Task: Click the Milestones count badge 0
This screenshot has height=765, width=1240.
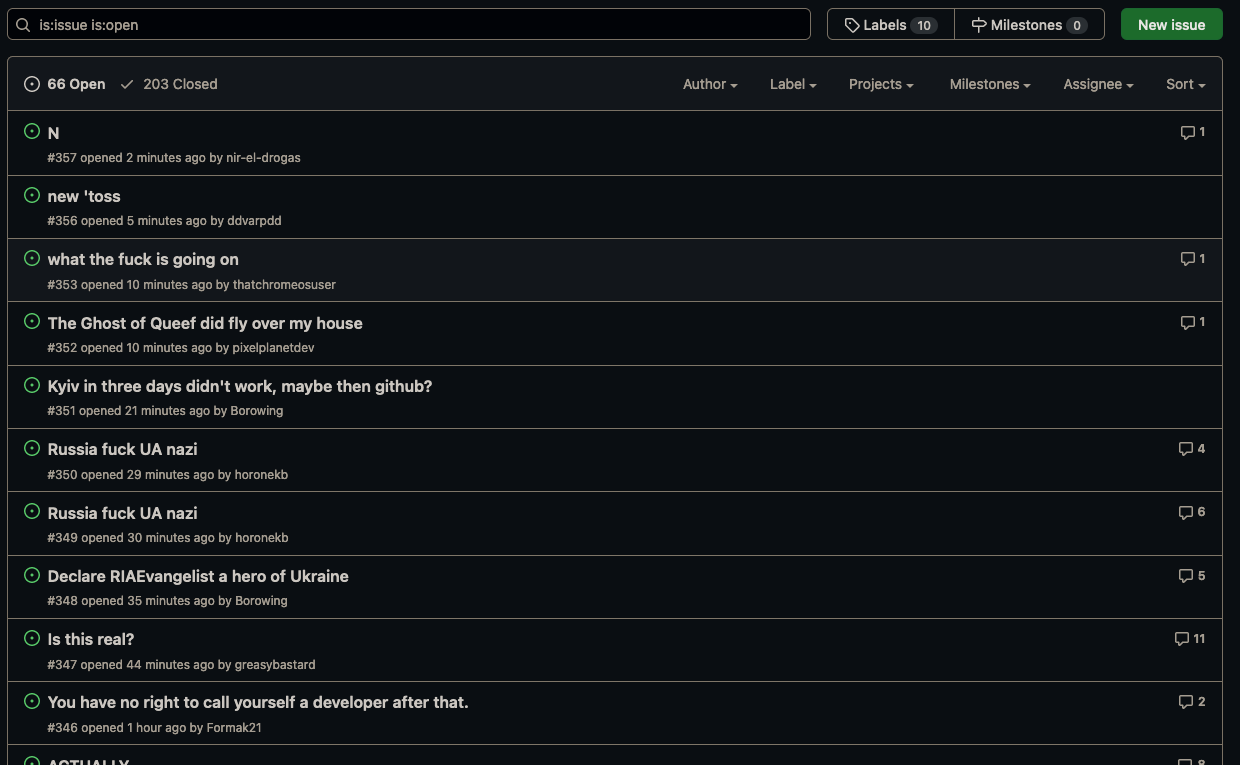Action: point(1077,25)
